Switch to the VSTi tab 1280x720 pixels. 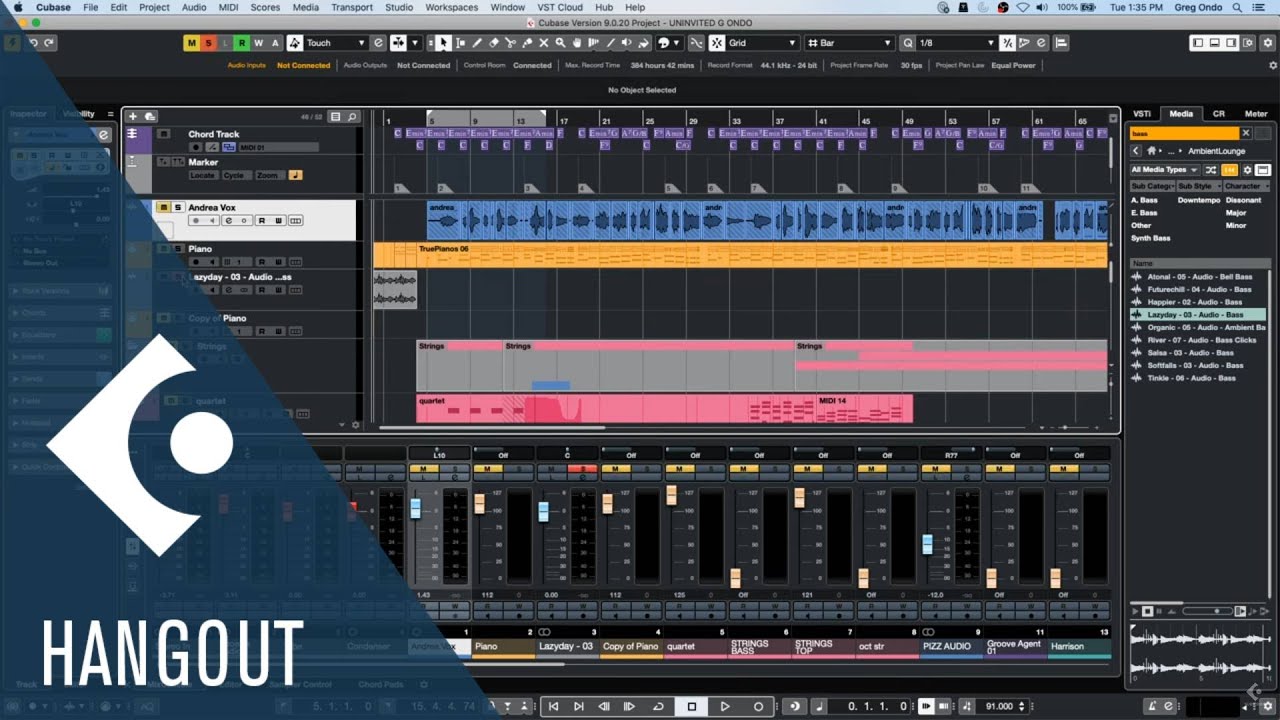pos(1142,114)
